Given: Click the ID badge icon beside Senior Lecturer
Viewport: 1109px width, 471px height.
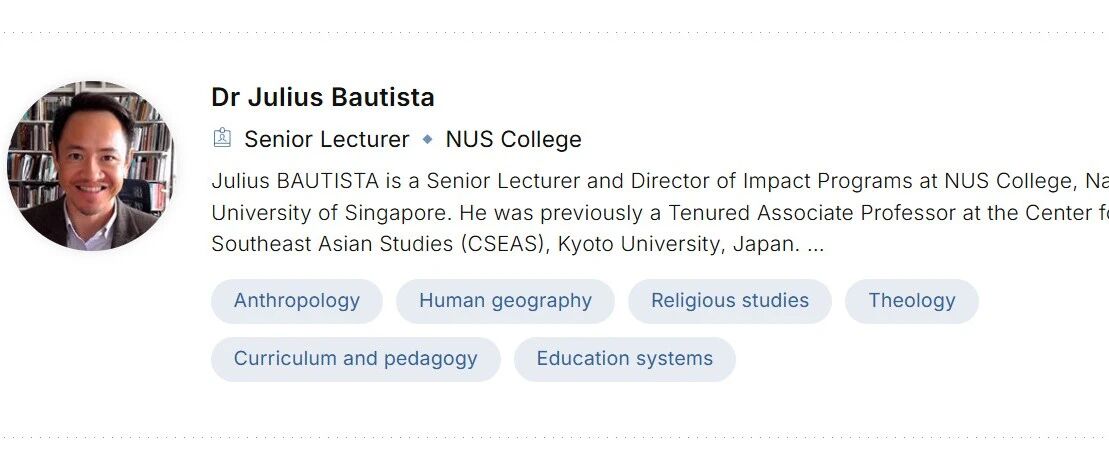Looking at the screenshot, I should point(222,138).
